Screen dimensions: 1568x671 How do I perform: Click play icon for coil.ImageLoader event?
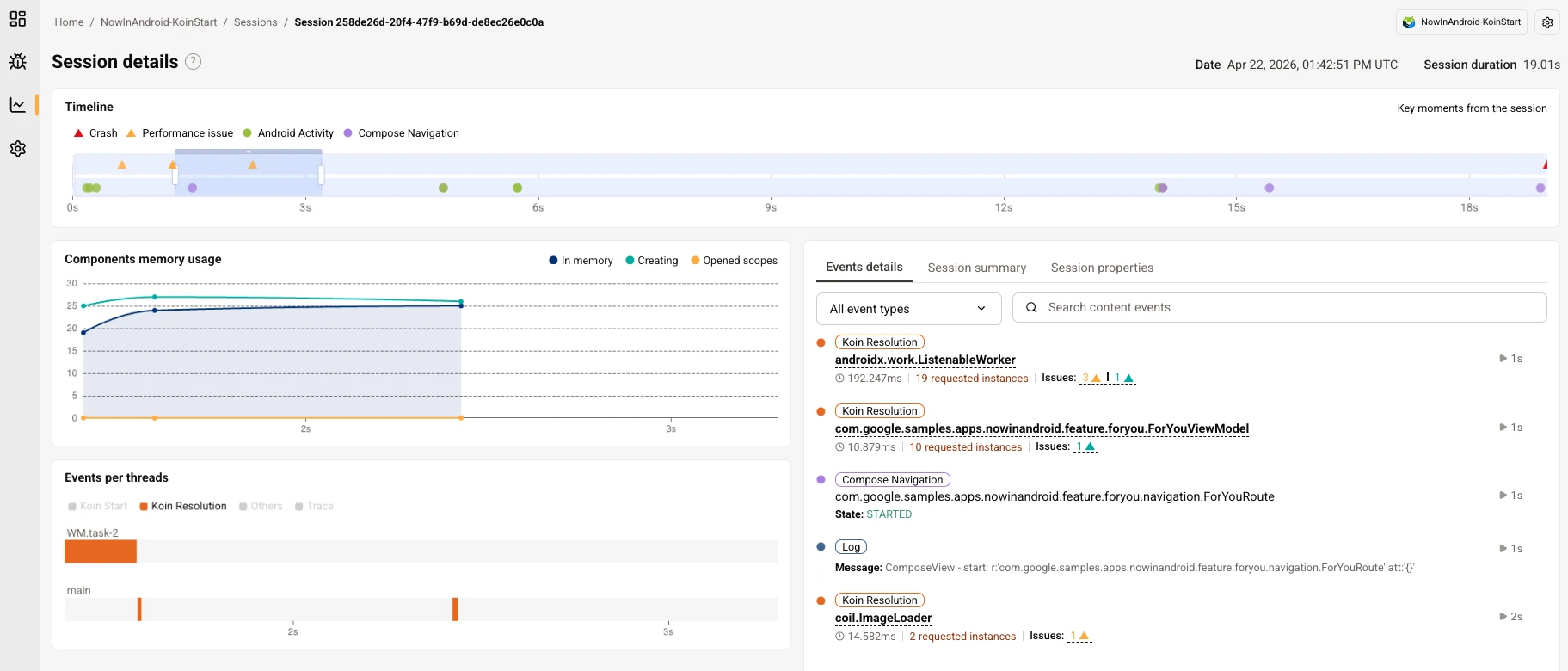(1503, 617)
